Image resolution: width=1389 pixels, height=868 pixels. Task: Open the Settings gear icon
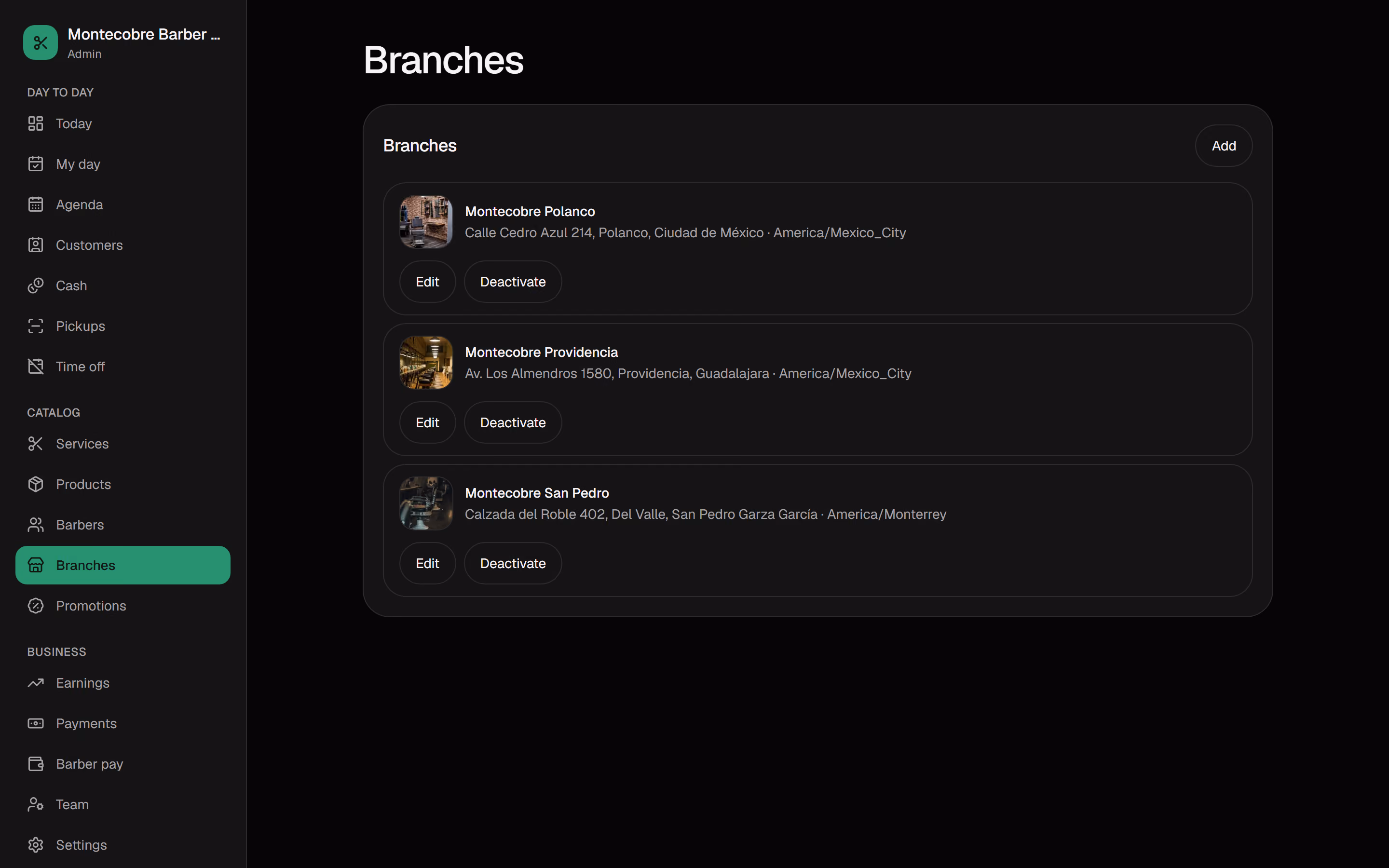pyautogui.click(x=36, y=845)
